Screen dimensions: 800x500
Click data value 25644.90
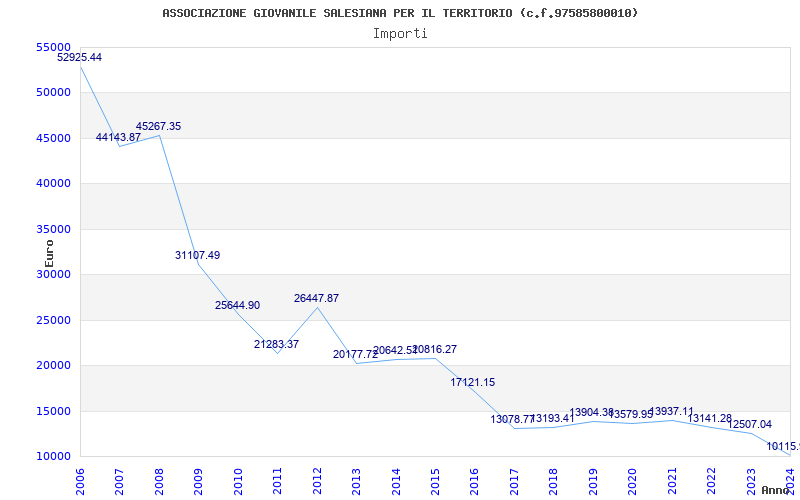click(x=237, y=306)
